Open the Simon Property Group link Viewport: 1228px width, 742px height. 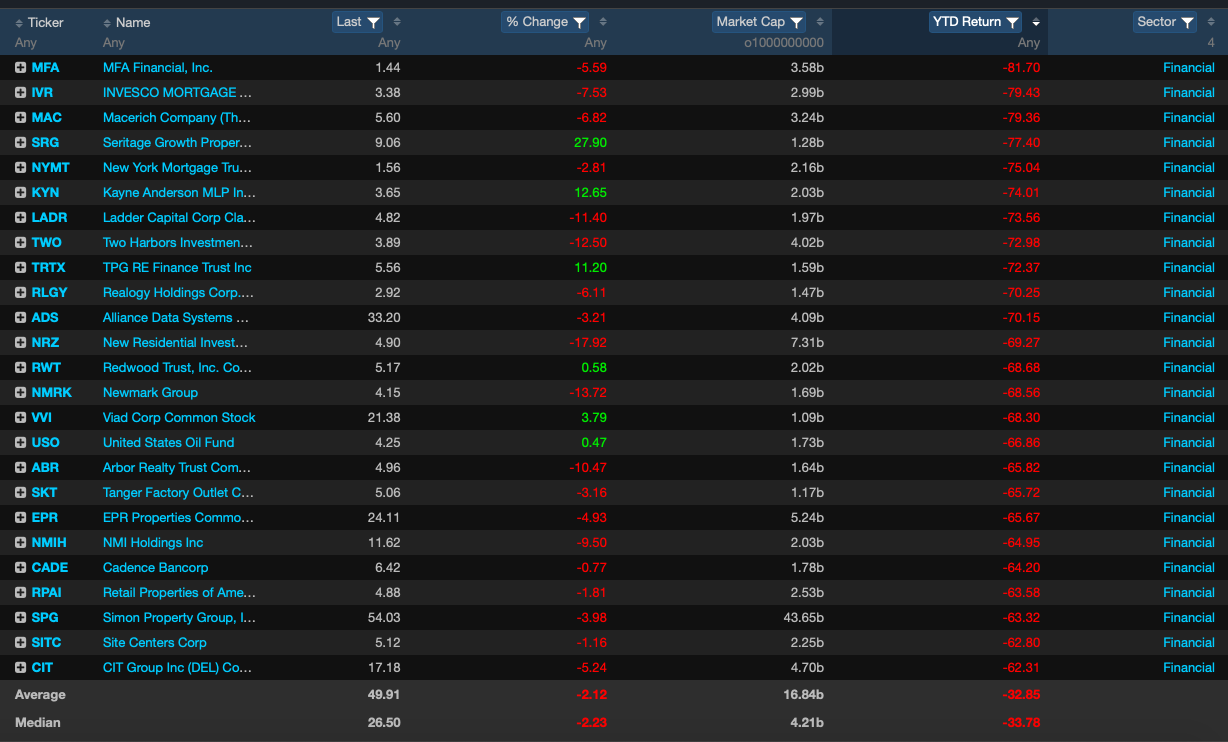[179, 617]
